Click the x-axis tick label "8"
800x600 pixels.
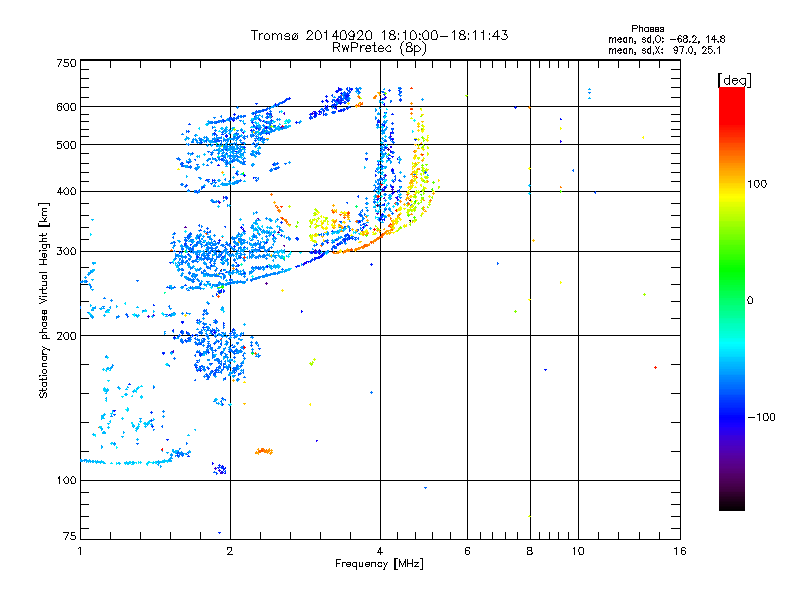point(530,551)
